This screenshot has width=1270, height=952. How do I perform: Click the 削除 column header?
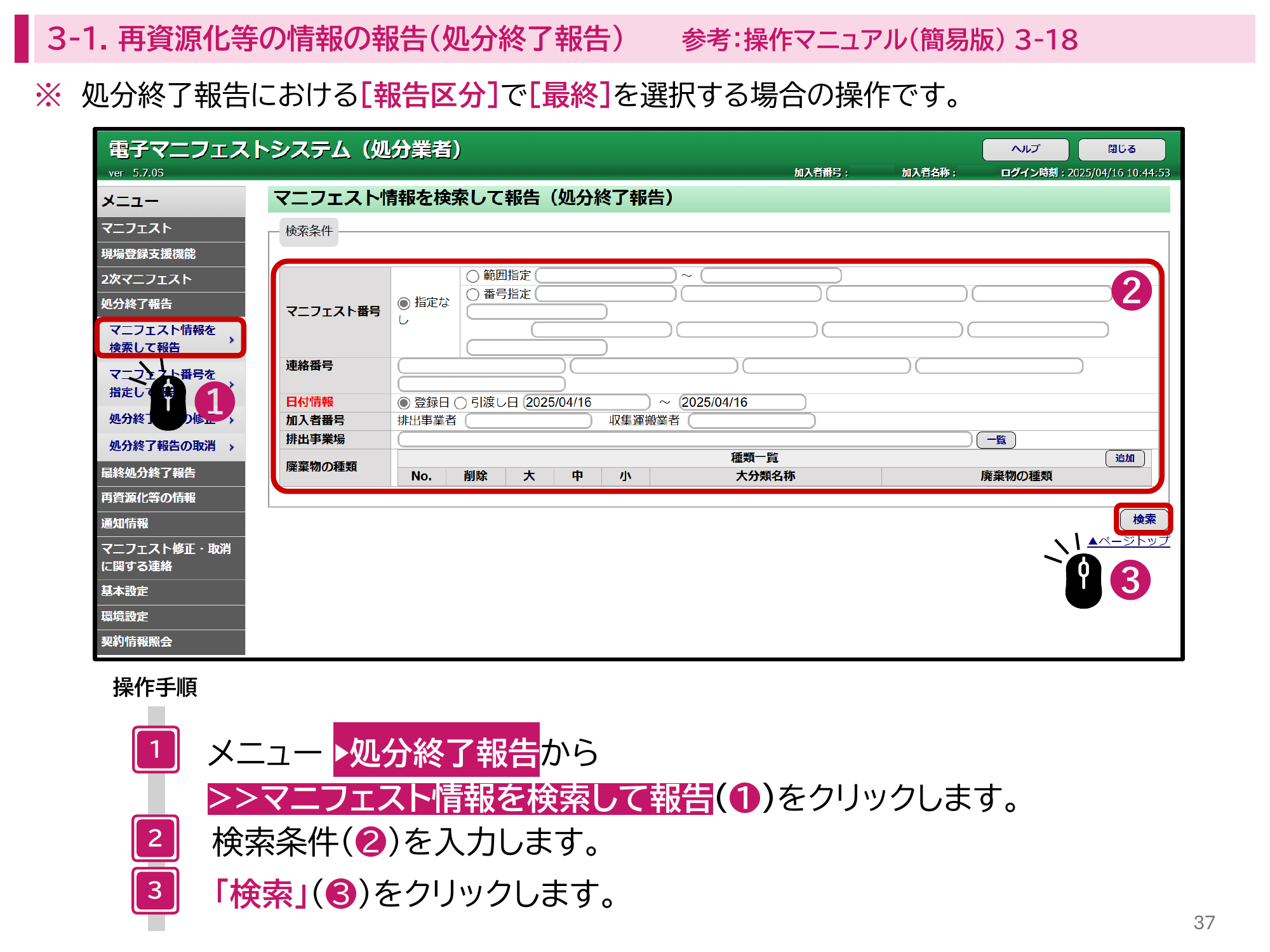point(475,476)
